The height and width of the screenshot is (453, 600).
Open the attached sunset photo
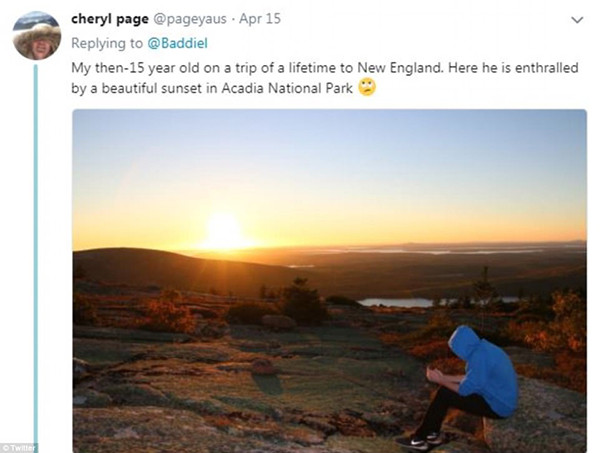[329, 280]
